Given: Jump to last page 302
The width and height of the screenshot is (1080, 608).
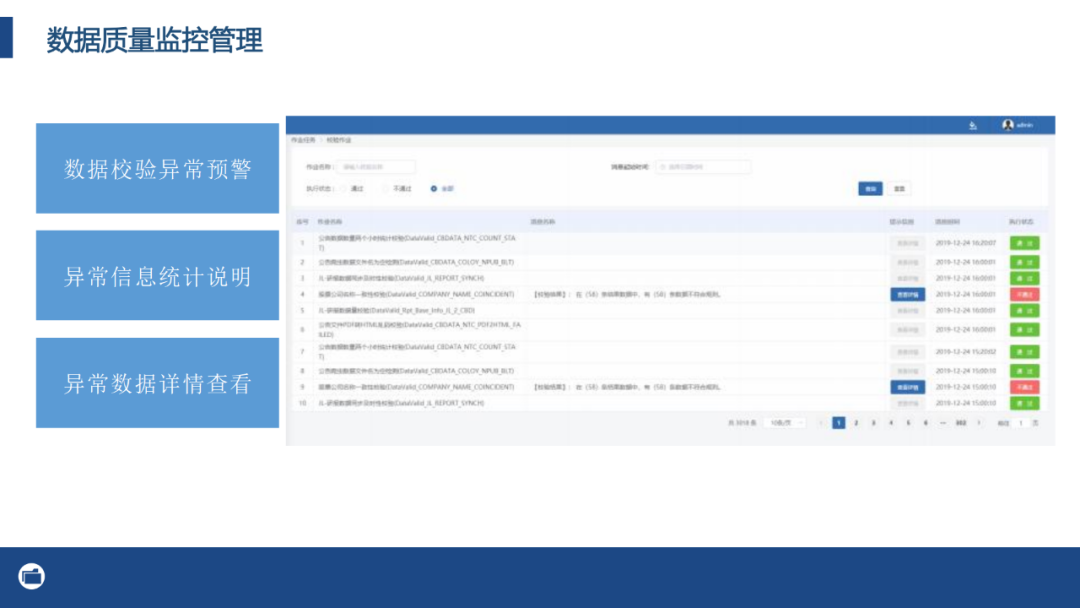Looking at the screenshot, I should (961, 423).
